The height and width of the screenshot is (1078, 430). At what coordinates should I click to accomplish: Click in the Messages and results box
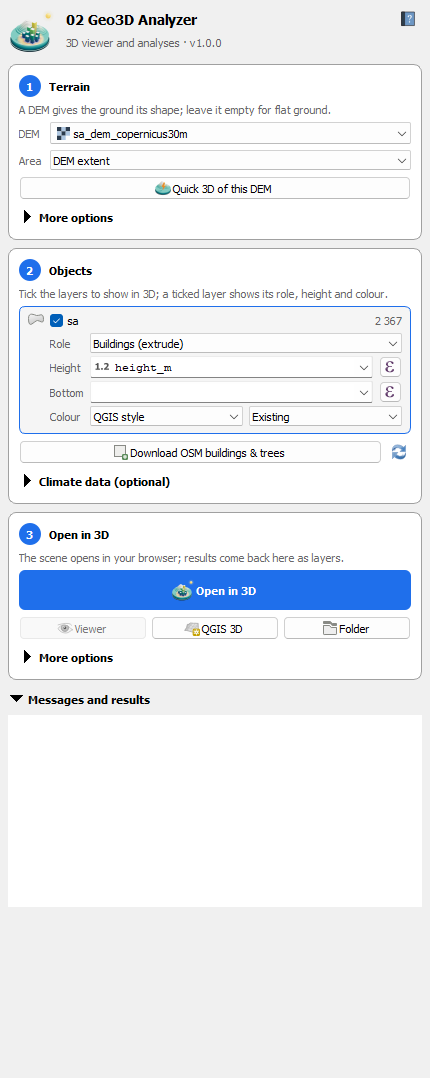[x=215, y=811]
